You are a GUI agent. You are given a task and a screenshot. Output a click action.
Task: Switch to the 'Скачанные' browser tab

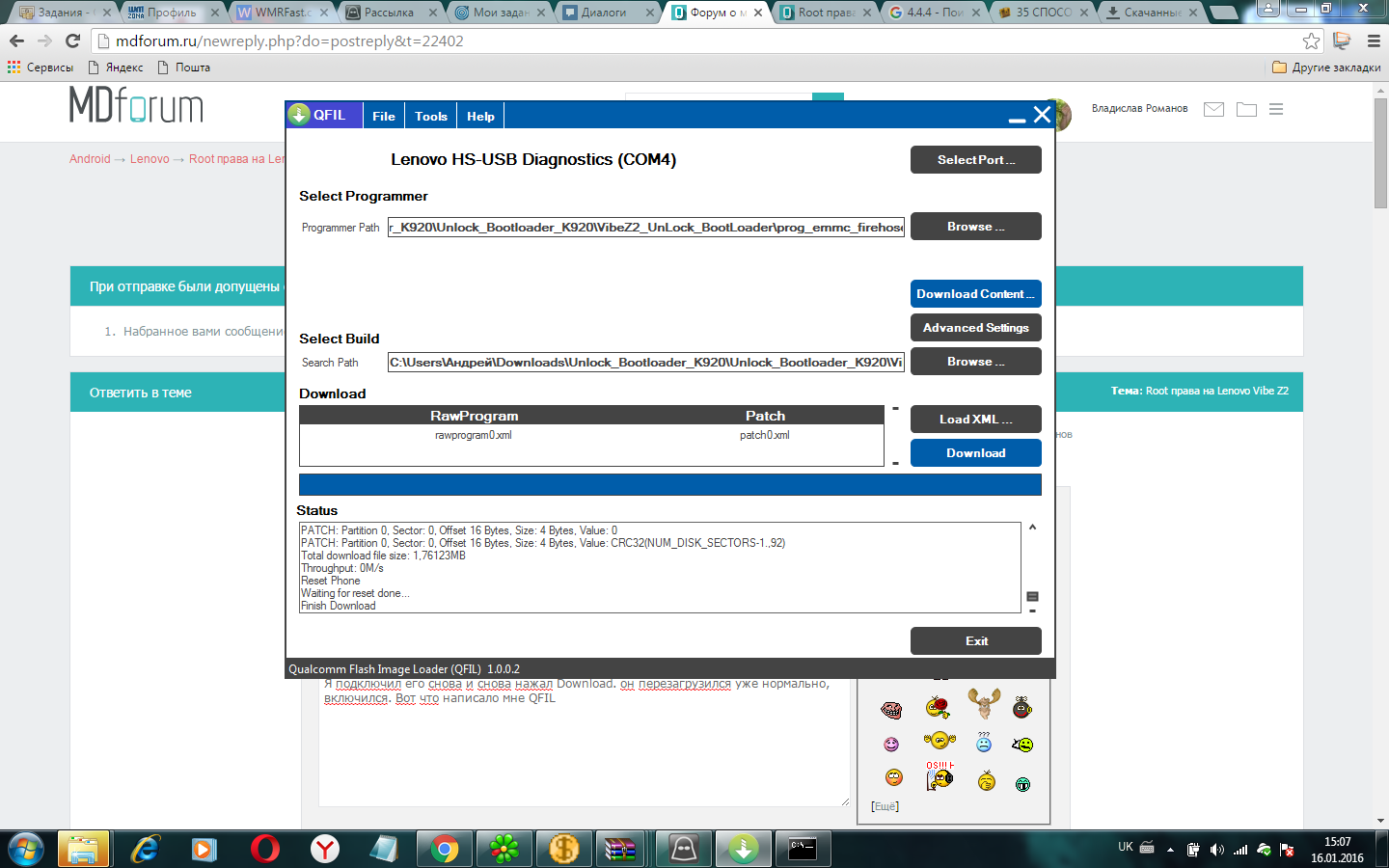point(1151,13)
